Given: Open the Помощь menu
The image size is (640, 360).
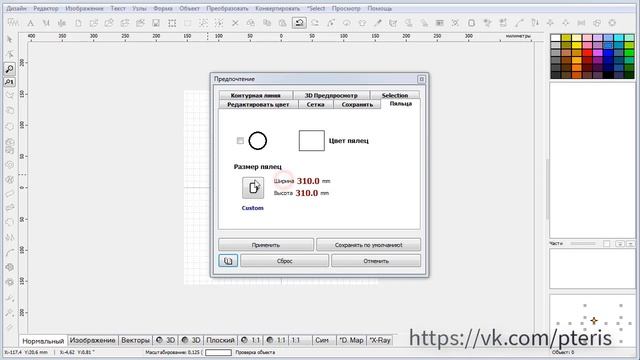Looking at the screenshot, I should point(380,9).
